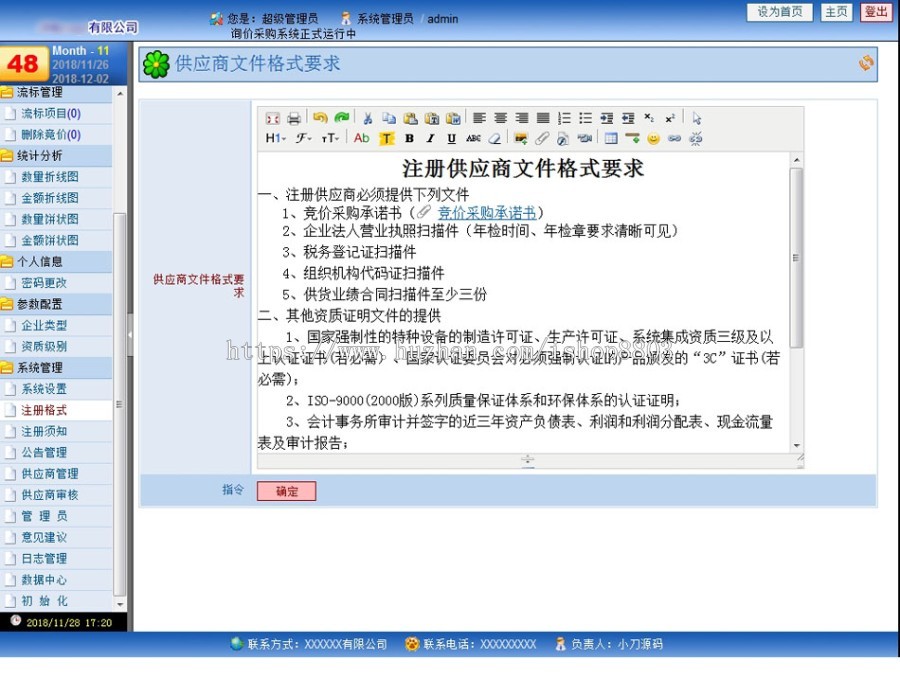This screenshot has height=697, width=900.
Task: Insert an image into editor
Action: [x=521, y=138]
